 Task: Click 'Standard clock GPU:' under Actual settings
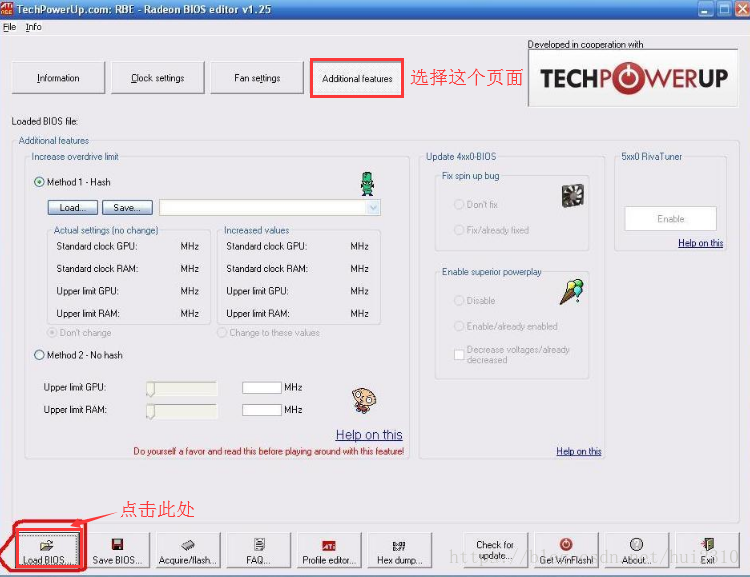coord(97,246)
